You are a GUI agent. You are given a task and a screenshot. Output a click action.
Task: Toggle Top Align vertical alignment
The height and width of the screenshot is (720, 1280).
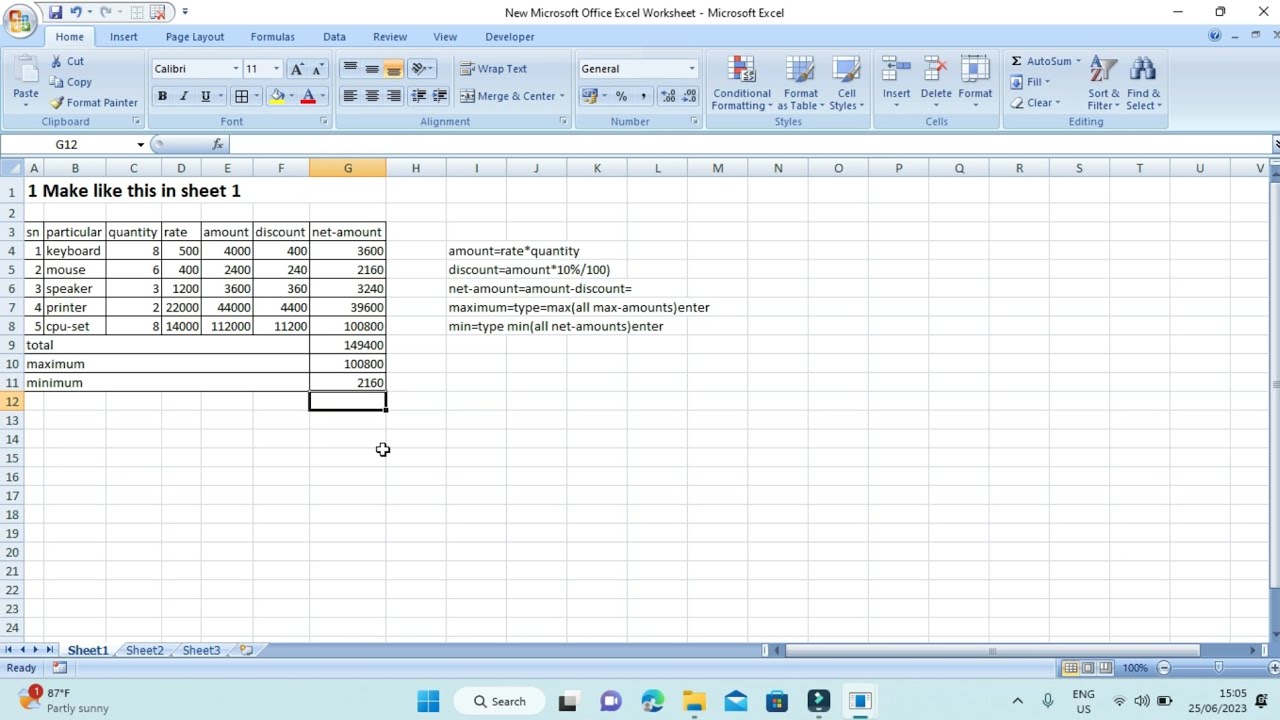pos(350,69)
